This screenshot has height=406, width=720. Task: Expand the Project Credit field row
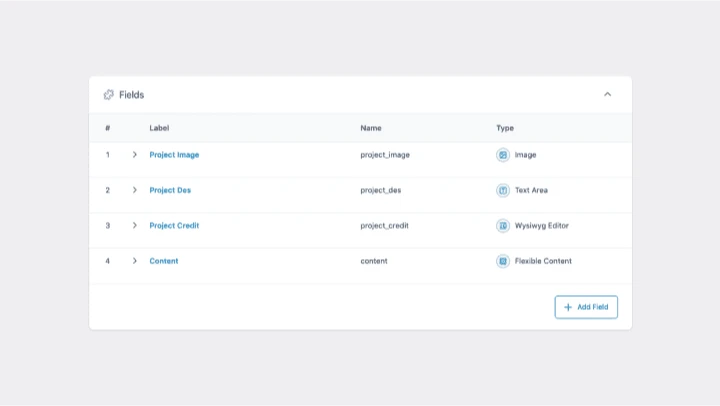135,226
